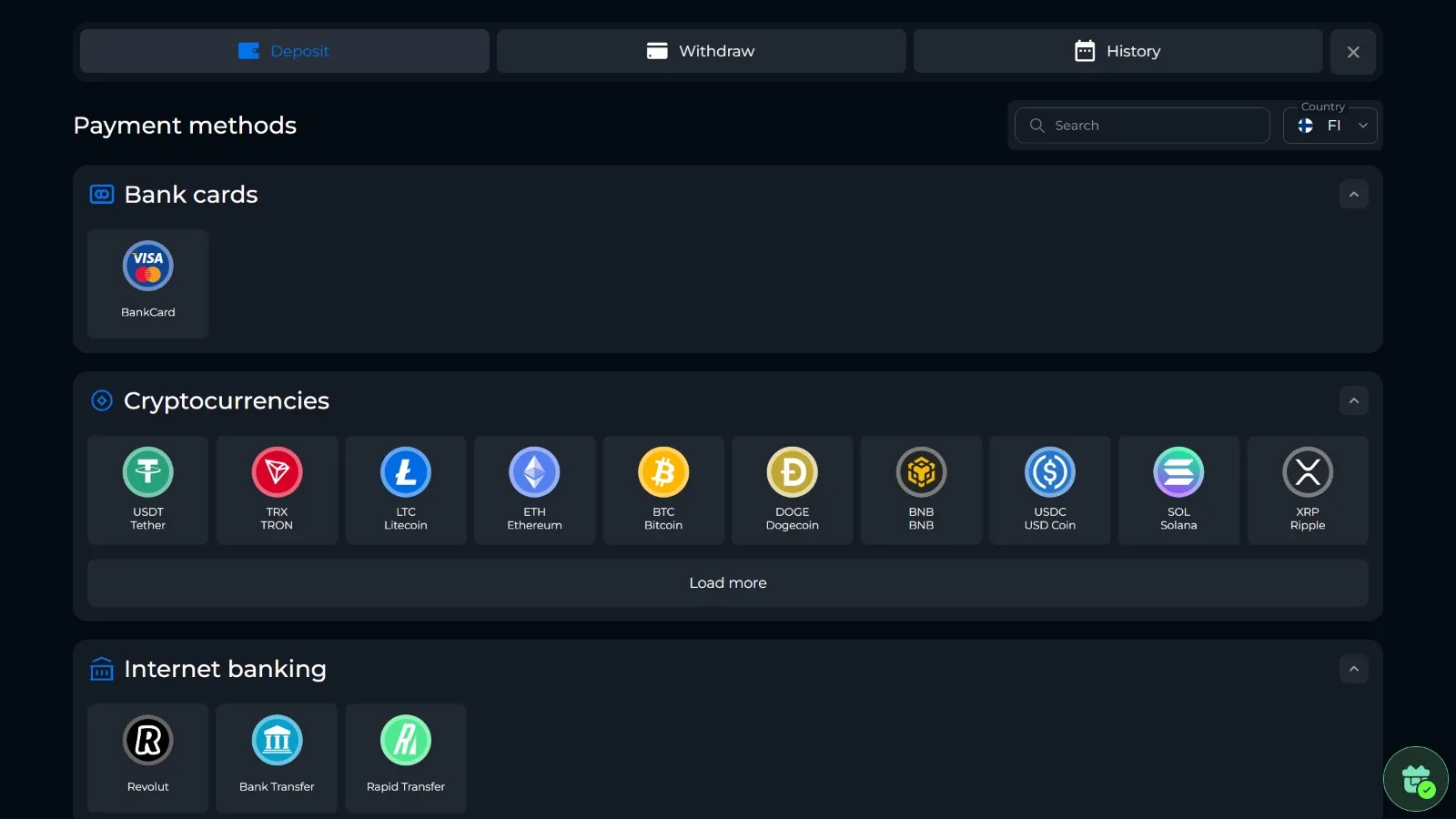Click Load more cryptocurrencies button
This screenshot has height=819, width=1456.
(727, 583)
